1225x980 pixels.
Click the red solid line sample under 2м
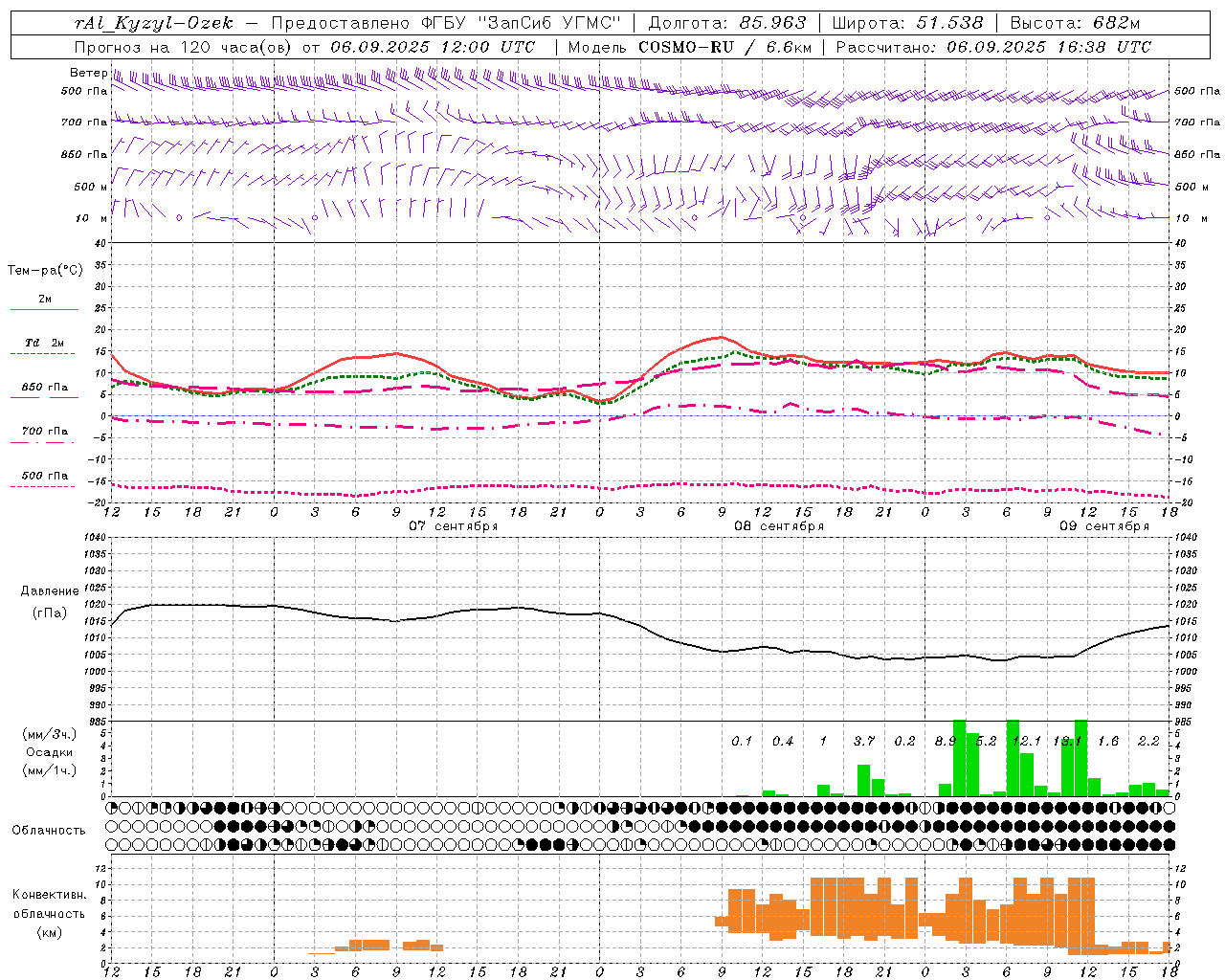pos(44,310)
